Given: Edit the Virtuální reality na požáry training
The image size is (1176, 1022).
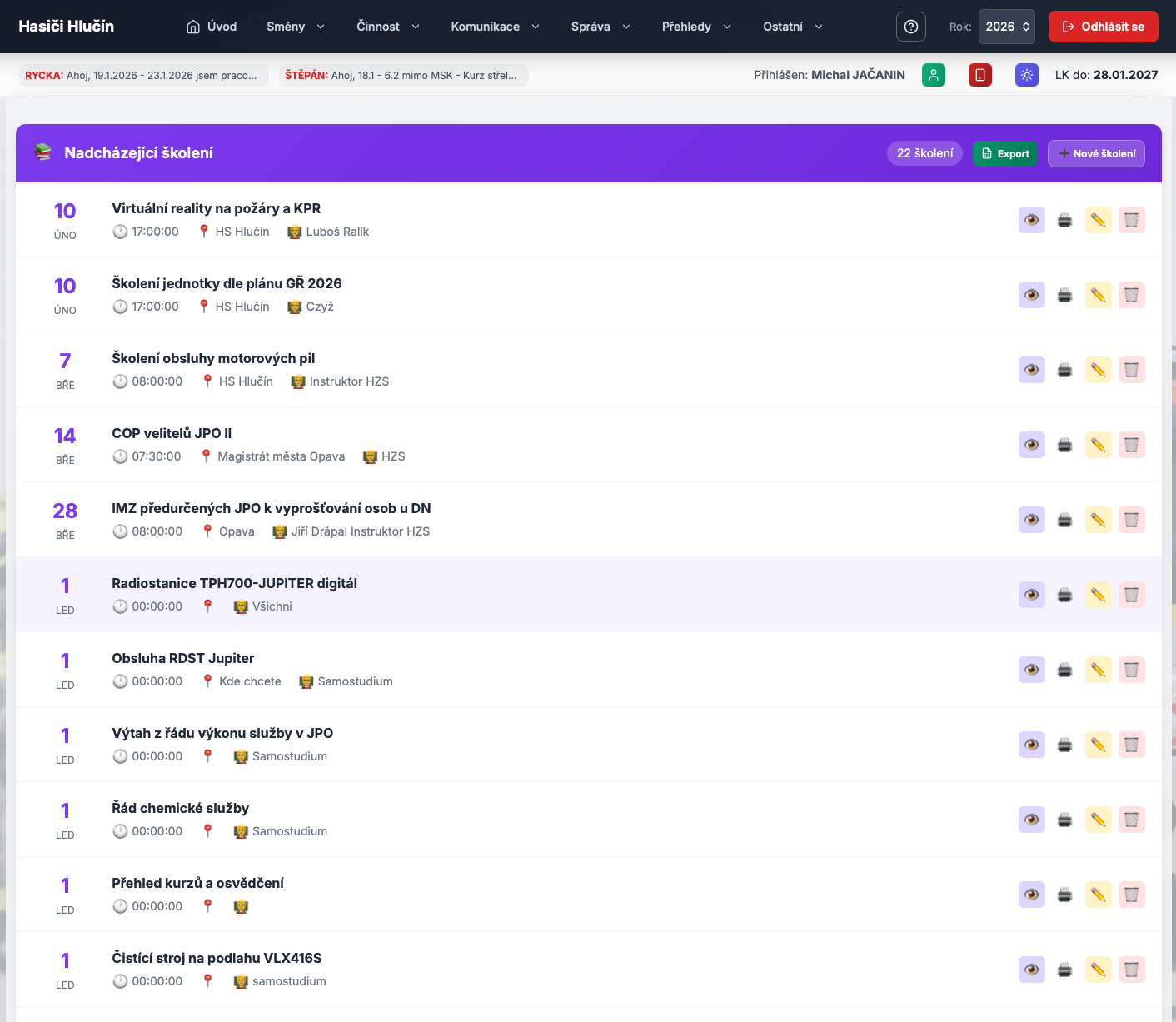Looking at the screenshot, I should [x=1098, y=220].
